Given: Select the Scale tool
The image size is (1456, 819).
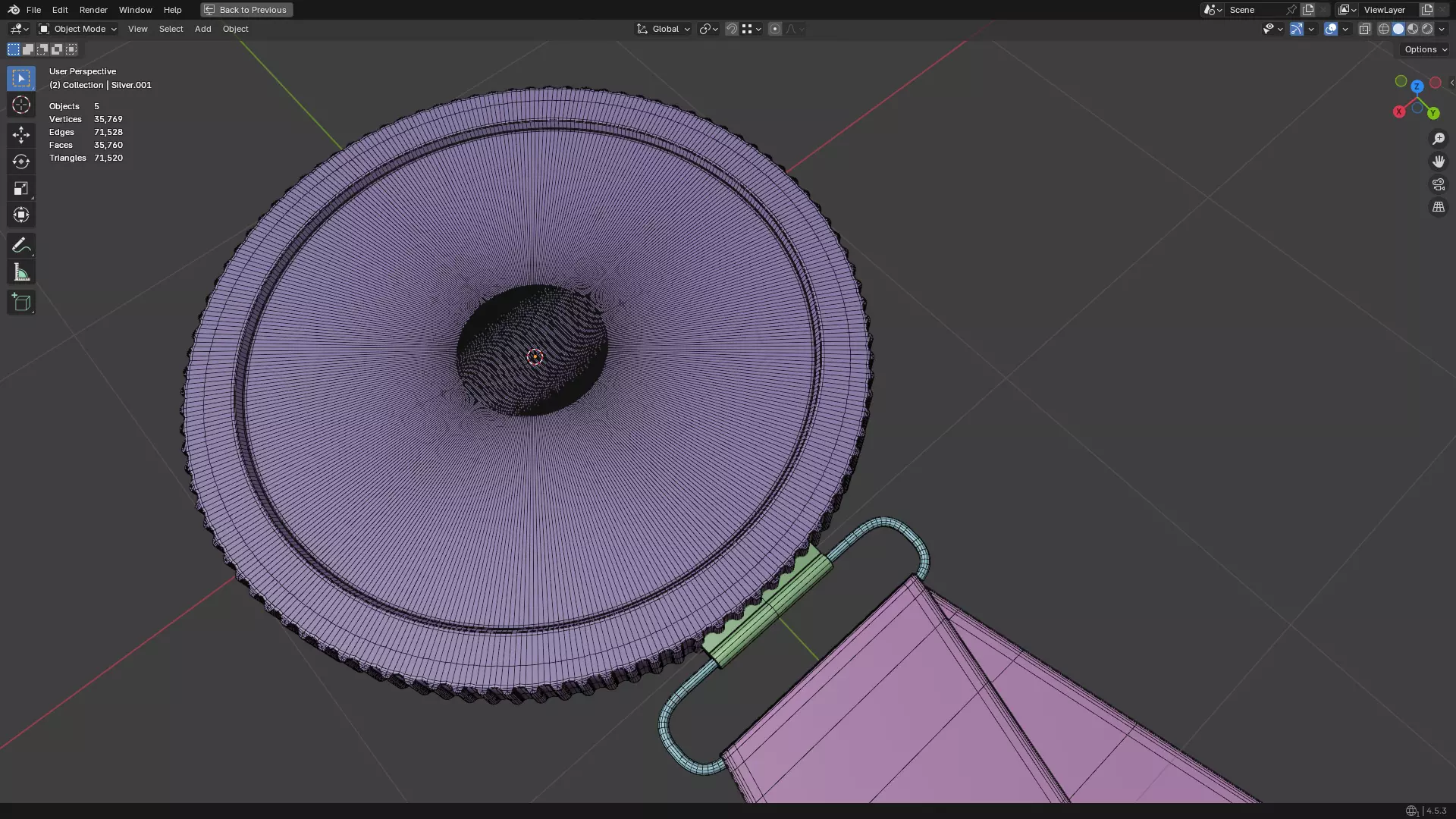Looking at the screenshot, I should pyautogui.click(x=21, y=188).
